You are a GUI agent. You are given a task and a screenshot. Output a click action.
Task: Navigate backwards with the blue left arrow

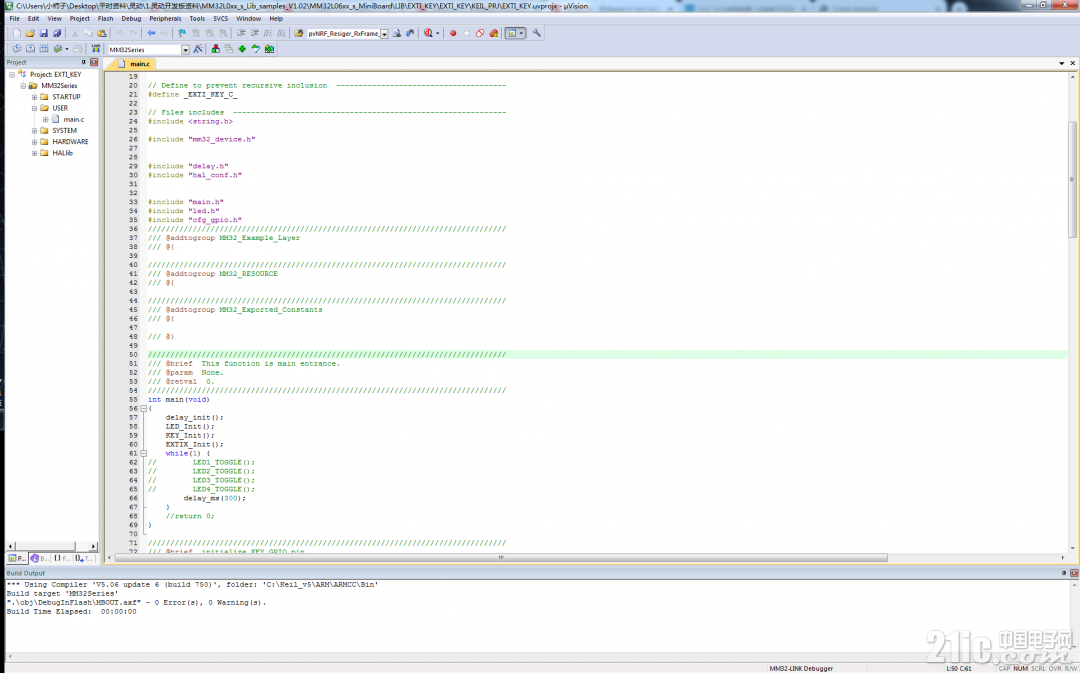coord(151,33)
